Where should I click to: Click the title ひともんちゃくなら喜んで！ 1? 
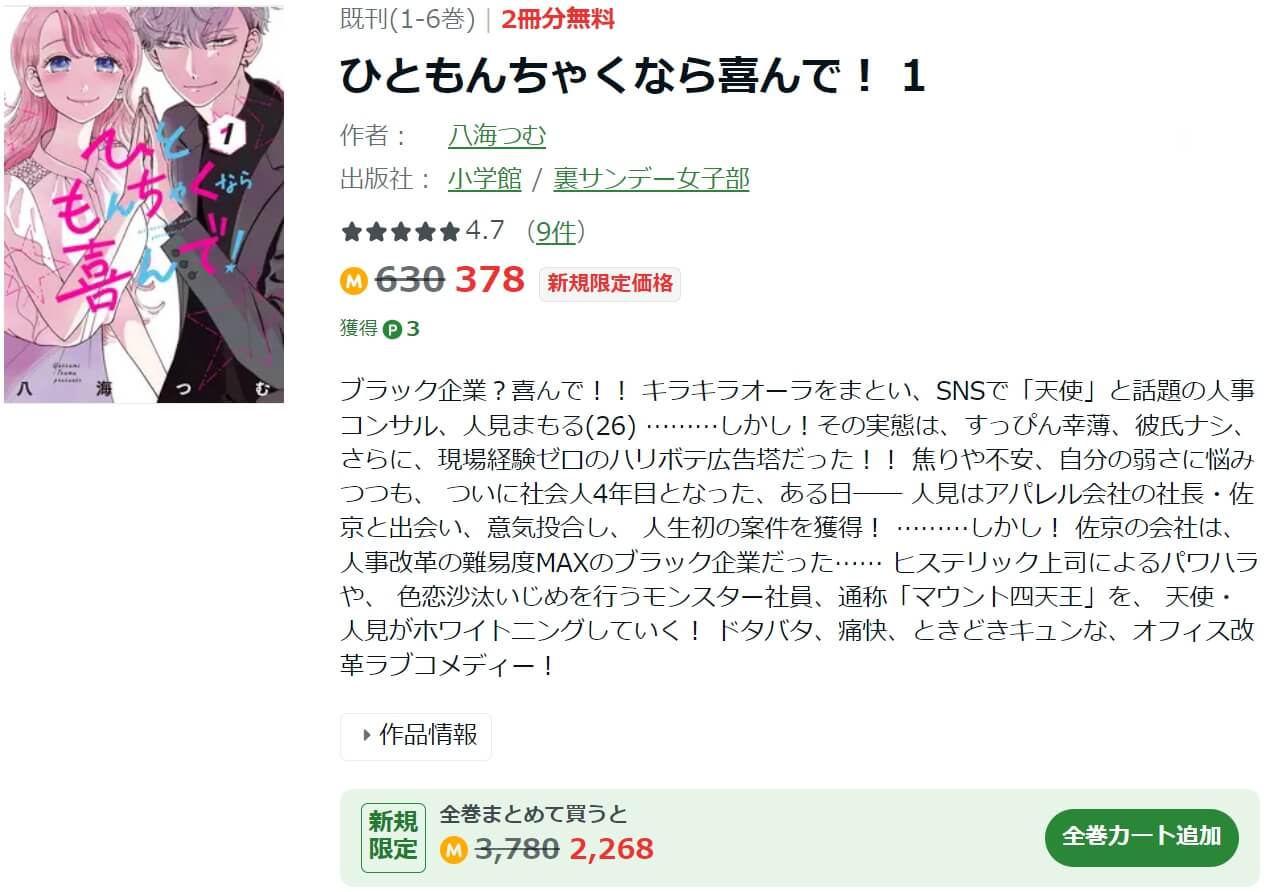click(x=633, y=77)
